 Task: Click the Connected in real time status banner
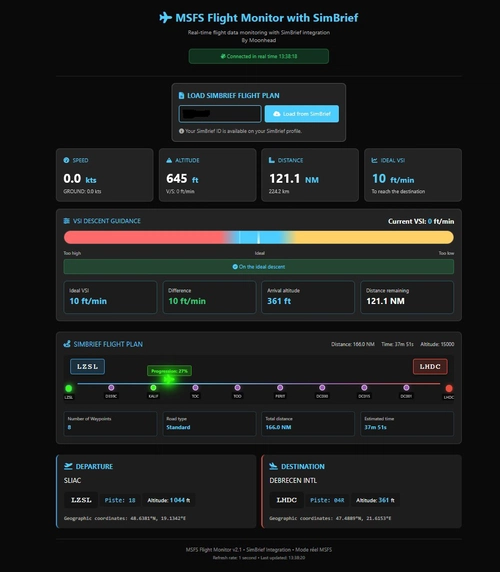259,56
